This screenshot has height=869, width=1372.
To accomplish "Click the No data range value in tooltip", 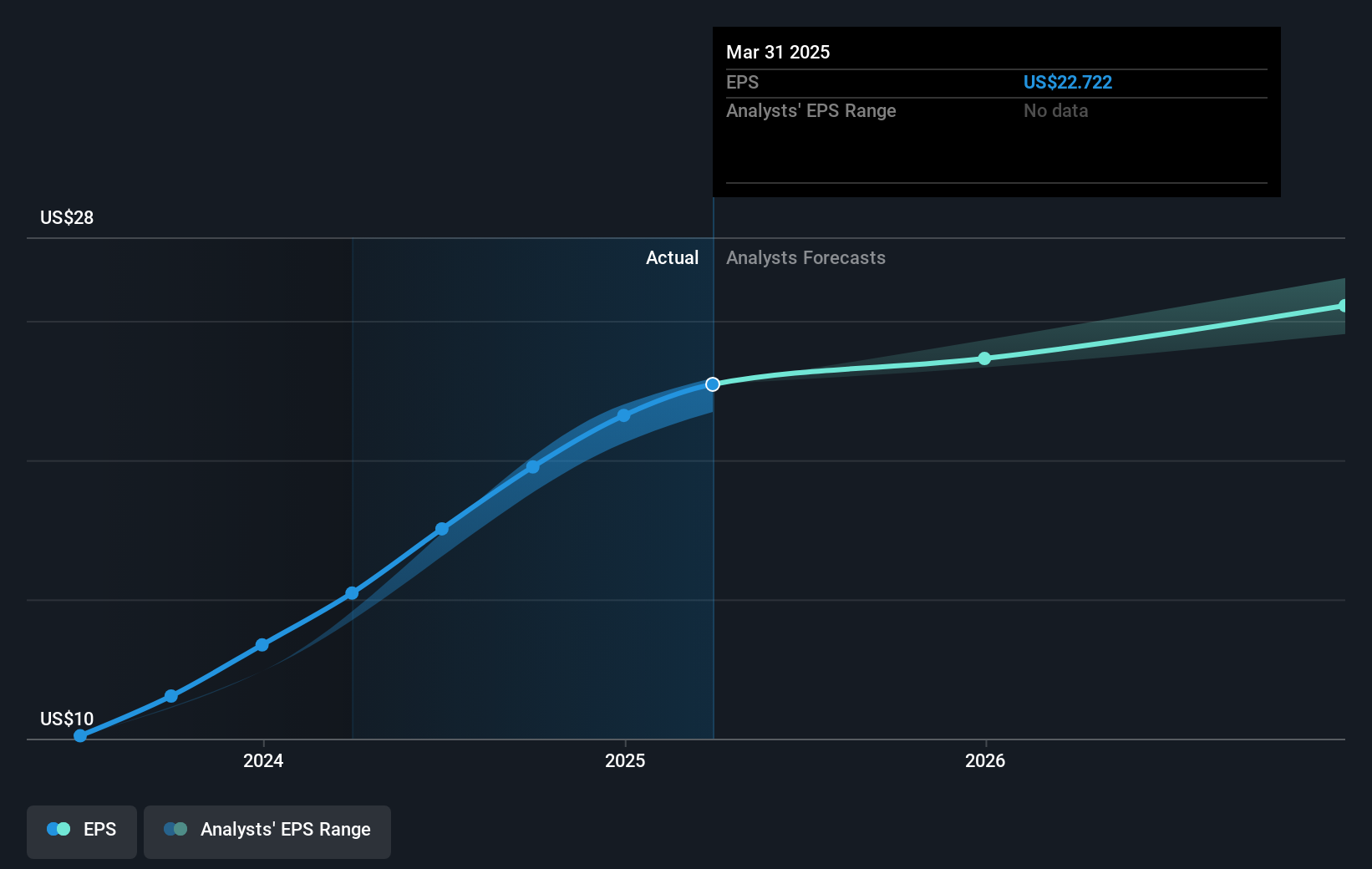I will 1056,111.
